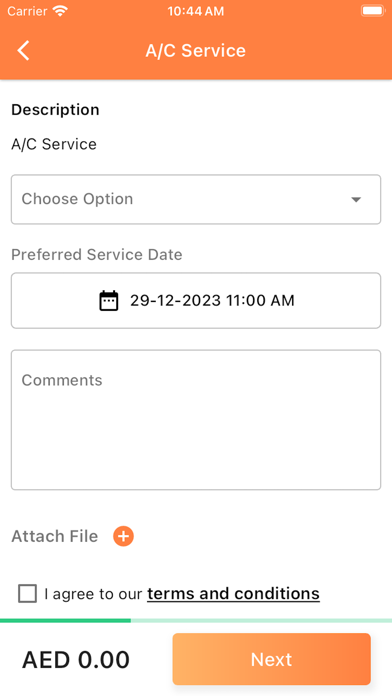Tap the battery indicator icon
Screen dimensions: 392x696
(372, 11)
